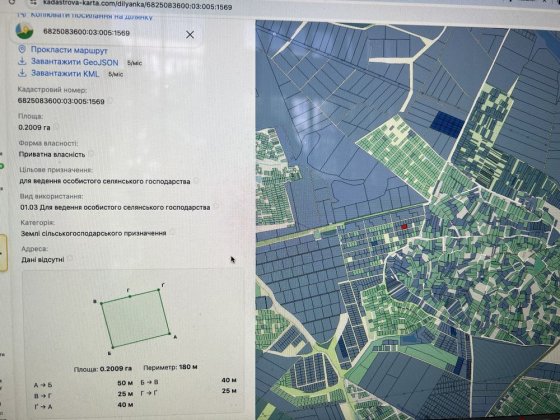Copy the 0.2009 га area value
This screenshot has width=560, height=420.
(56, 127)
